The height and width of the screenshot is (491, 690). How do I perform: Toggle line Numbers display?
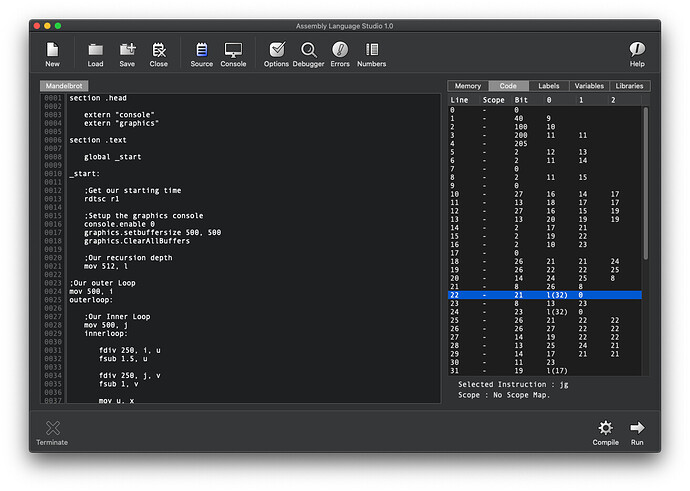coord(371,54)
